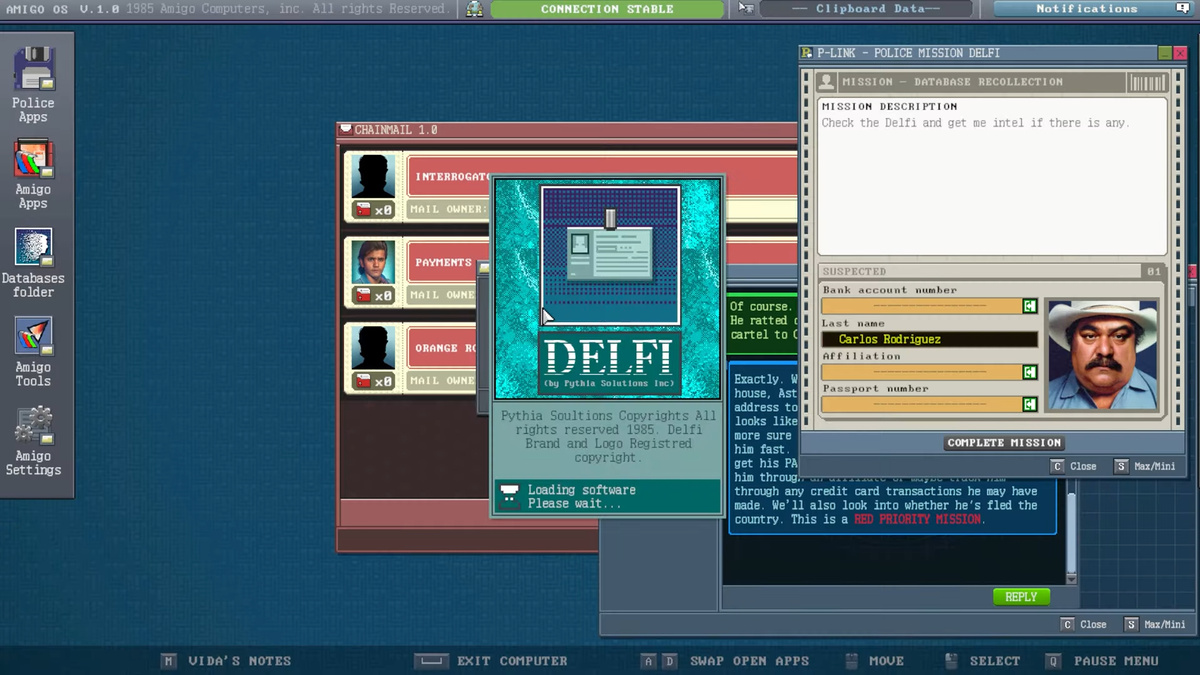Open the Amigo Apps desktop icon

[33, 158]
